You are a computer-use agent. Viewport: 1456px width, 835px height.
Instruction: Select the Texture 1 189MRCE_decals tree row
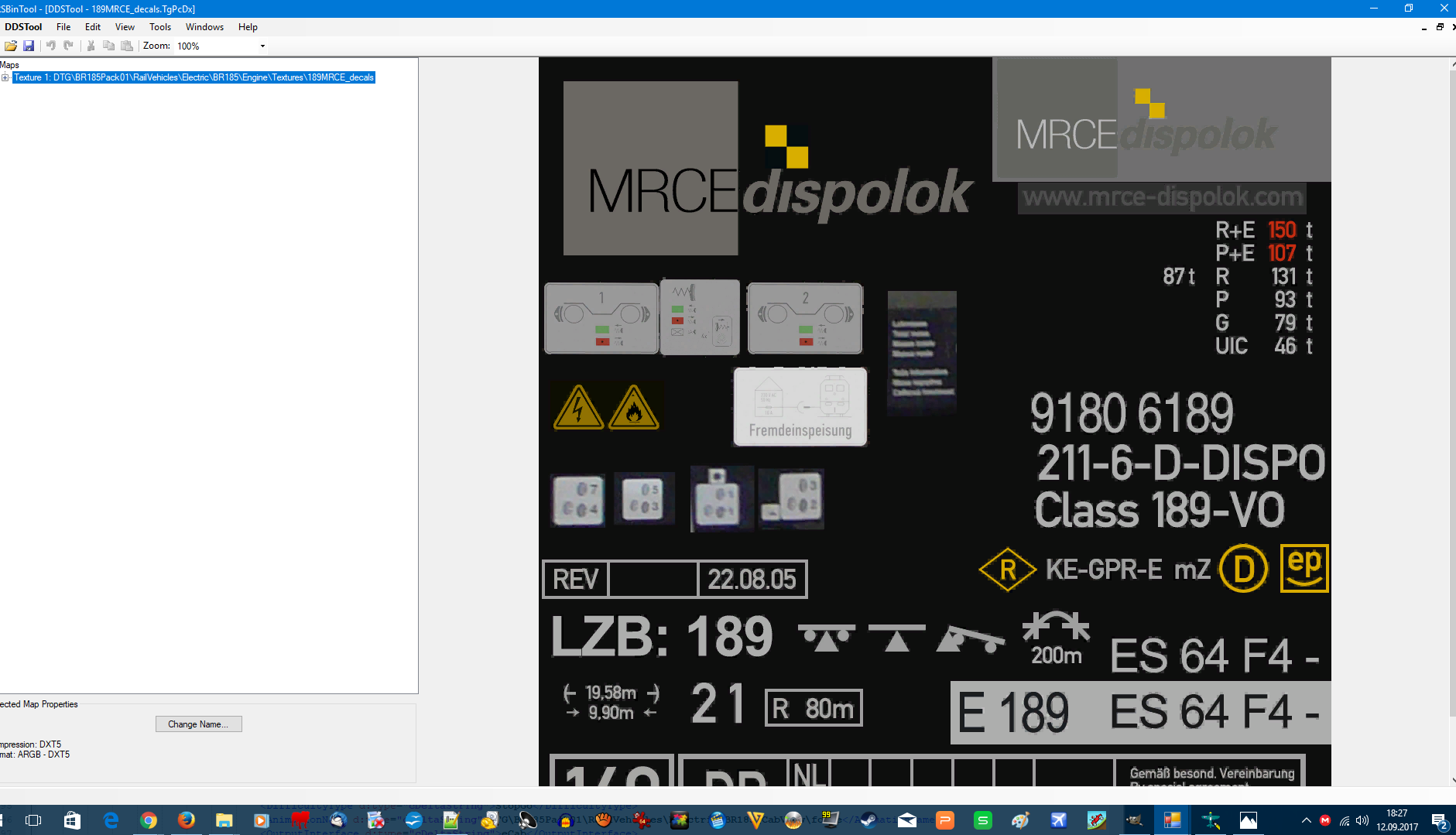tap(194, 77)
